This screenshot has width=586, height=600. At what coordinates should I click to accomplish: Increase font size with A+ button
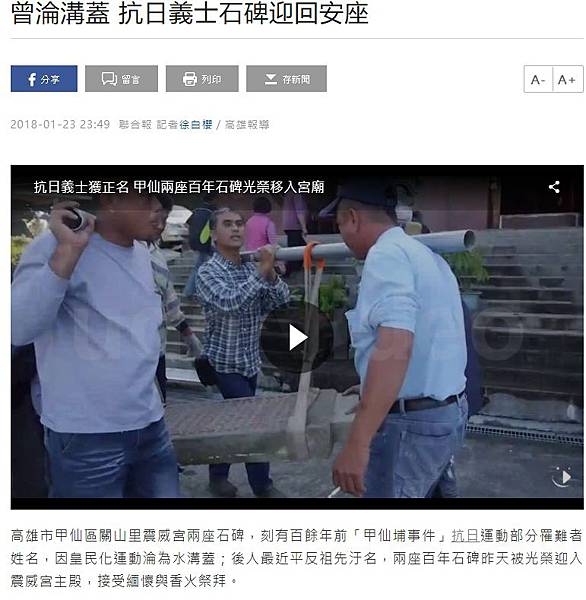pyautogui.click(x=567, y=80)
